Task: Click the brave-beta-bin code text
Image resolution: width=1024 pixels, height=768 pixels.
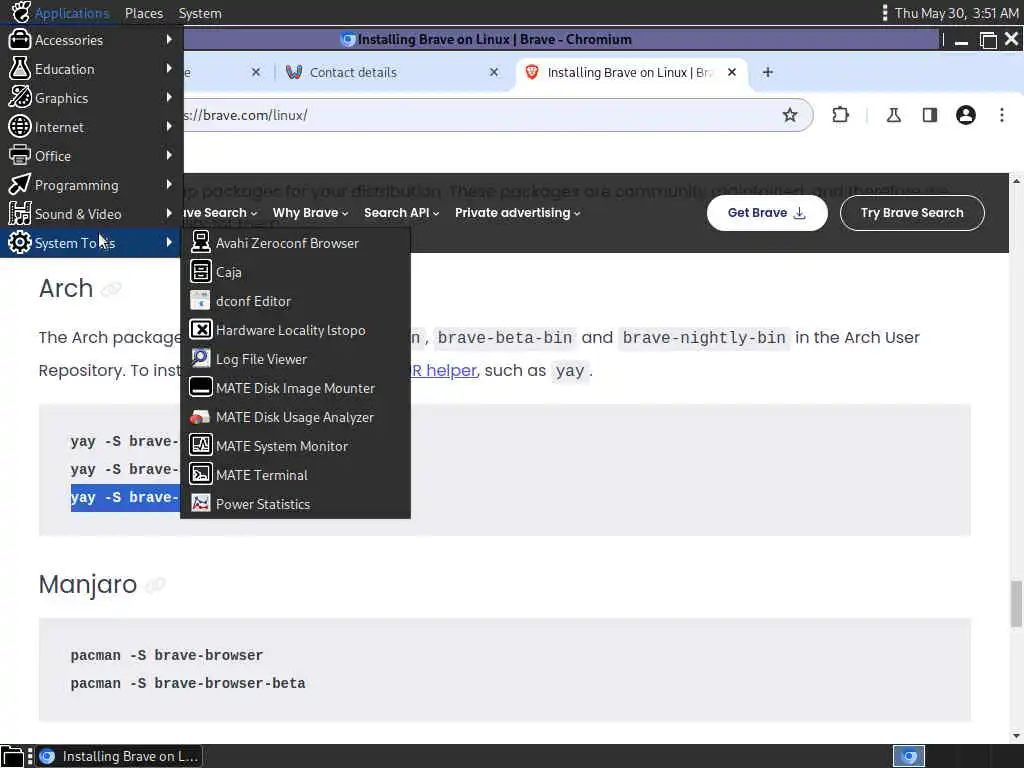Action: [505, 338]
